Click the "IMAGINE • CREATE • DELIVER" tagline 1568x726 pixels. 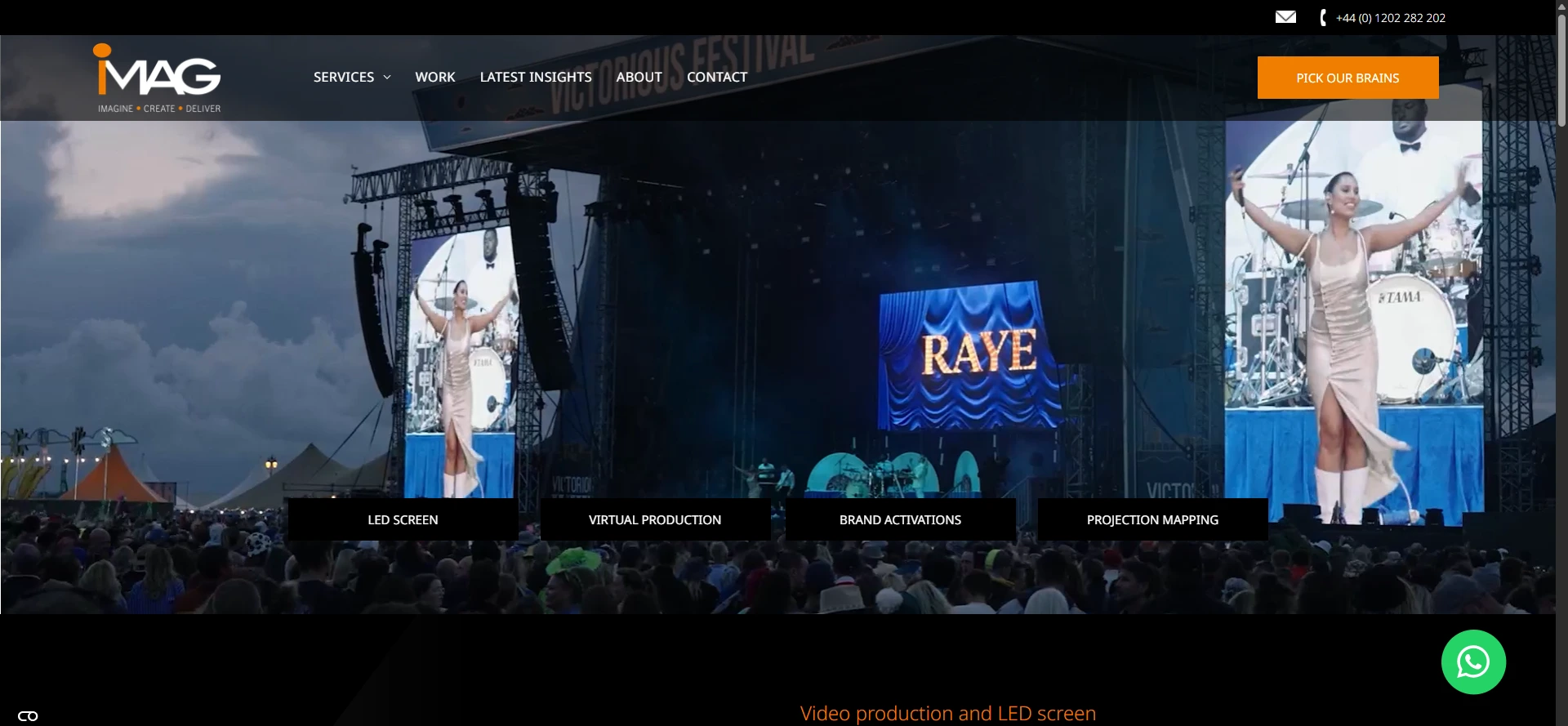click(x=159, y=109)
